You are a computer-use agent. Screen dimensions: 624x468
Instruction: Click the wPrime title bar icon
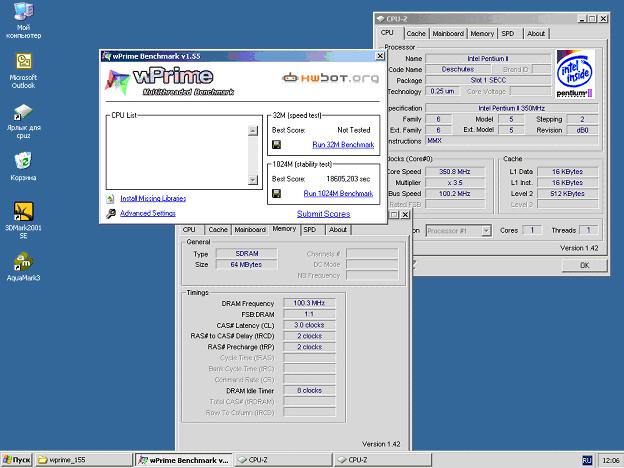click(106, 56)
